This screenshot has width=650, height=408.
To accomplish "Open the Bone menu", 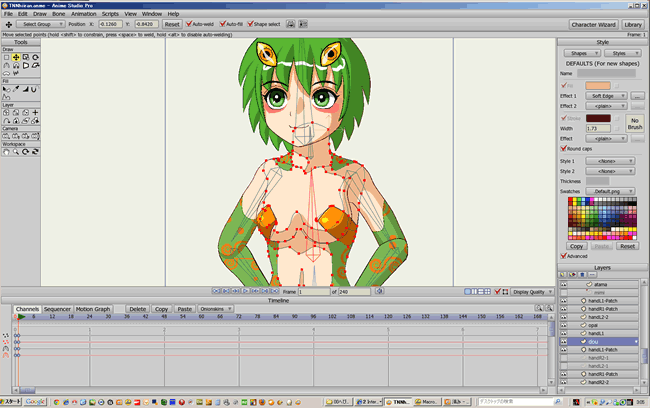I will coord(58,14).
